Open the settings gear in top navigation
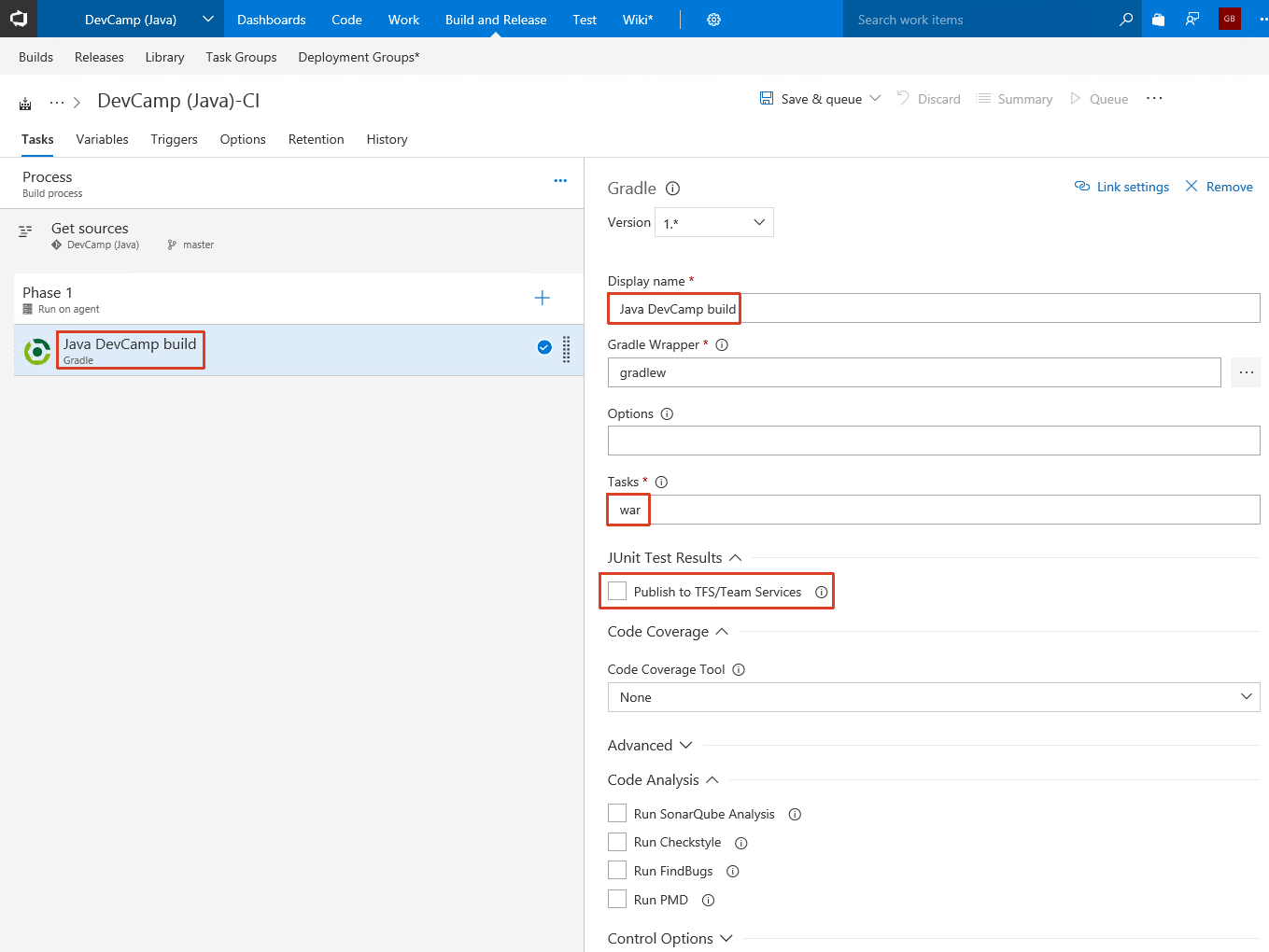 (x=713, y=20)
